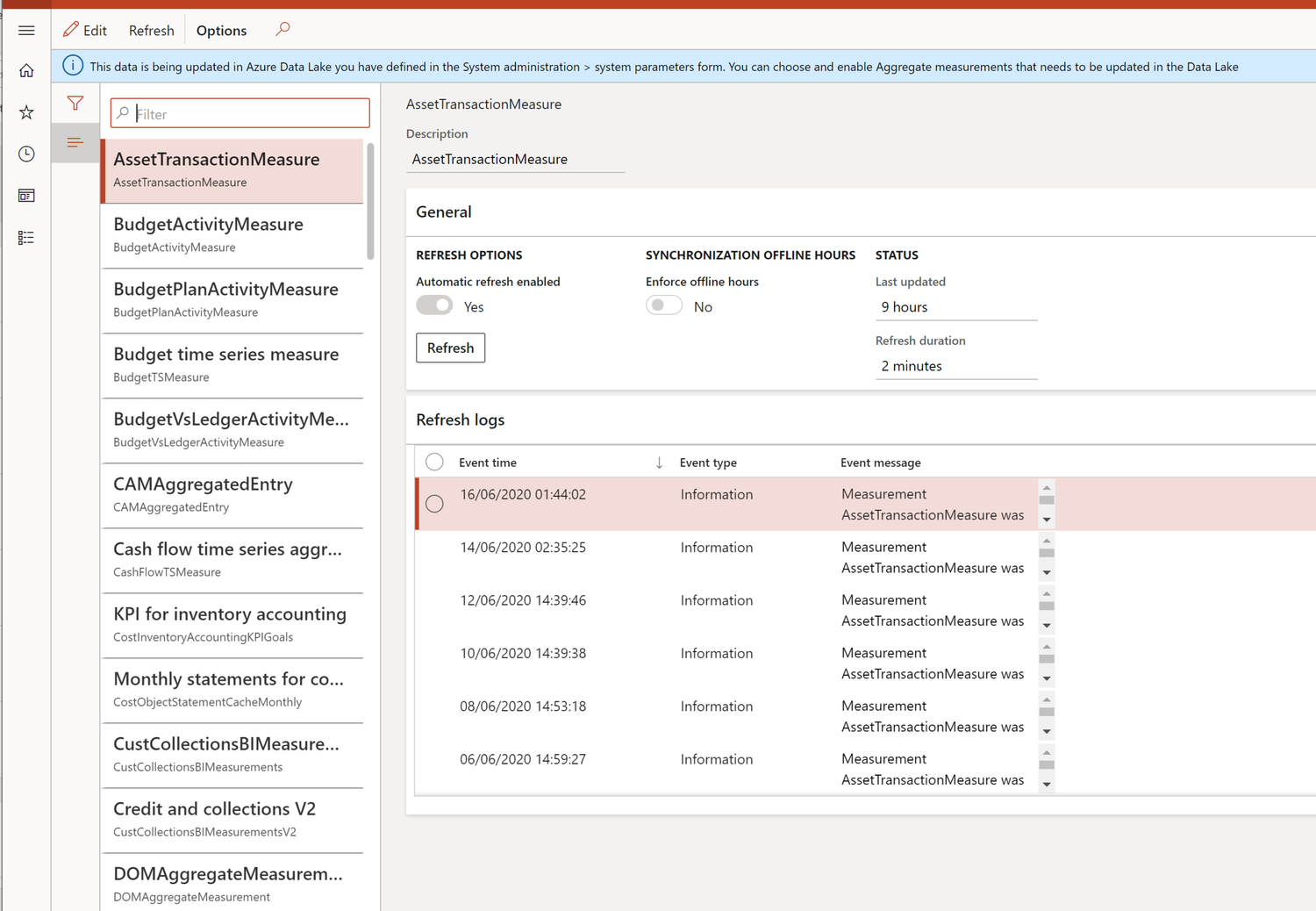The image size is (1316, 911).
Task: Refresh the page from the toolbar
Action: (150, 30)
